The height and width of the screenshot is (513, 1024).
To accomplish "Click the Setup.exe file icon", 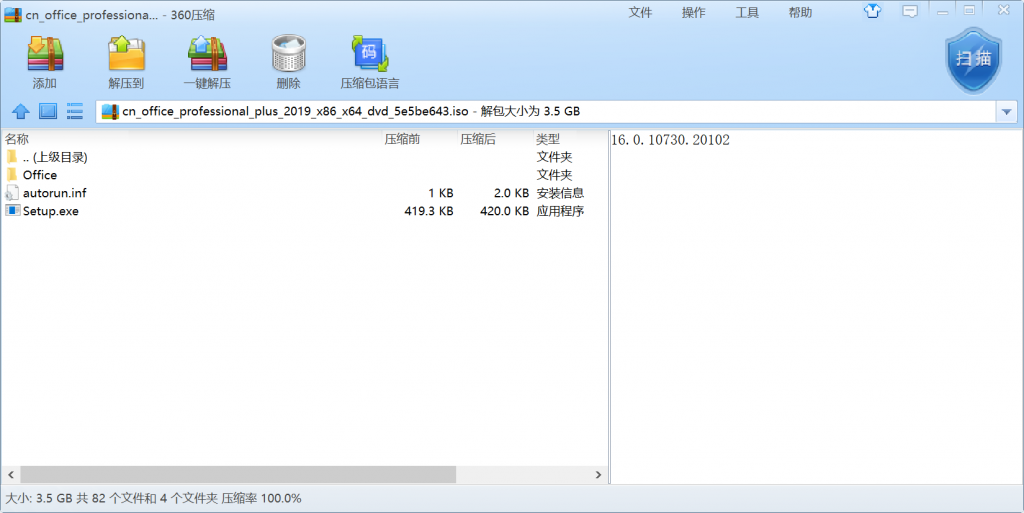I will tap(12, 210).
